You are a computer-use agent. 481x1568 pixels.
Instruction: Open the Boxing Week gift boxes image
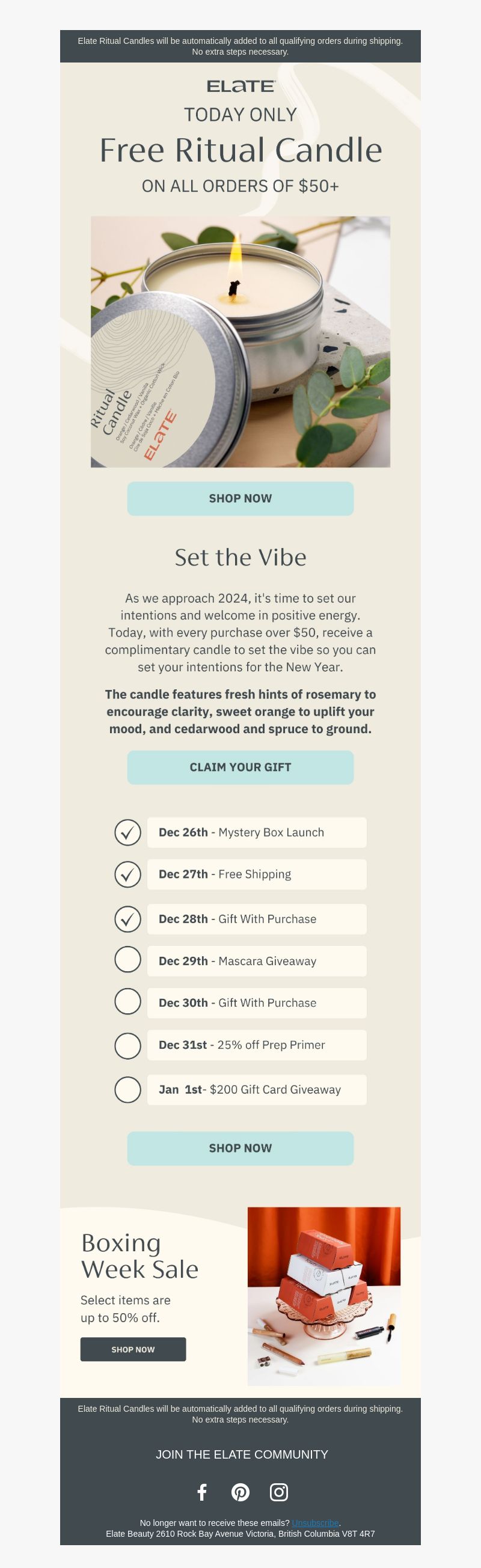(324, 1296)
